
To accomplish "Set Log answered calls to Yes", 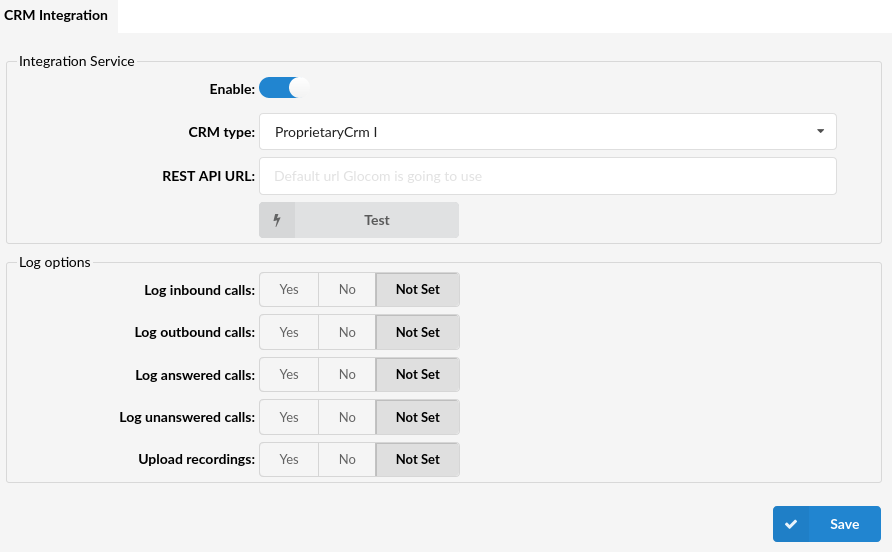I will tap(289, 374).
